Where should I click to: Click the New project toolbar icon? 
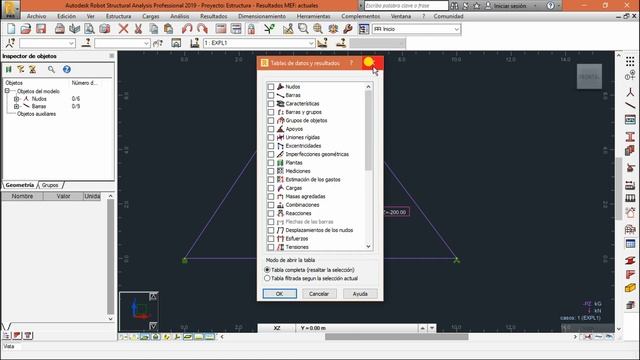[11, 29]
